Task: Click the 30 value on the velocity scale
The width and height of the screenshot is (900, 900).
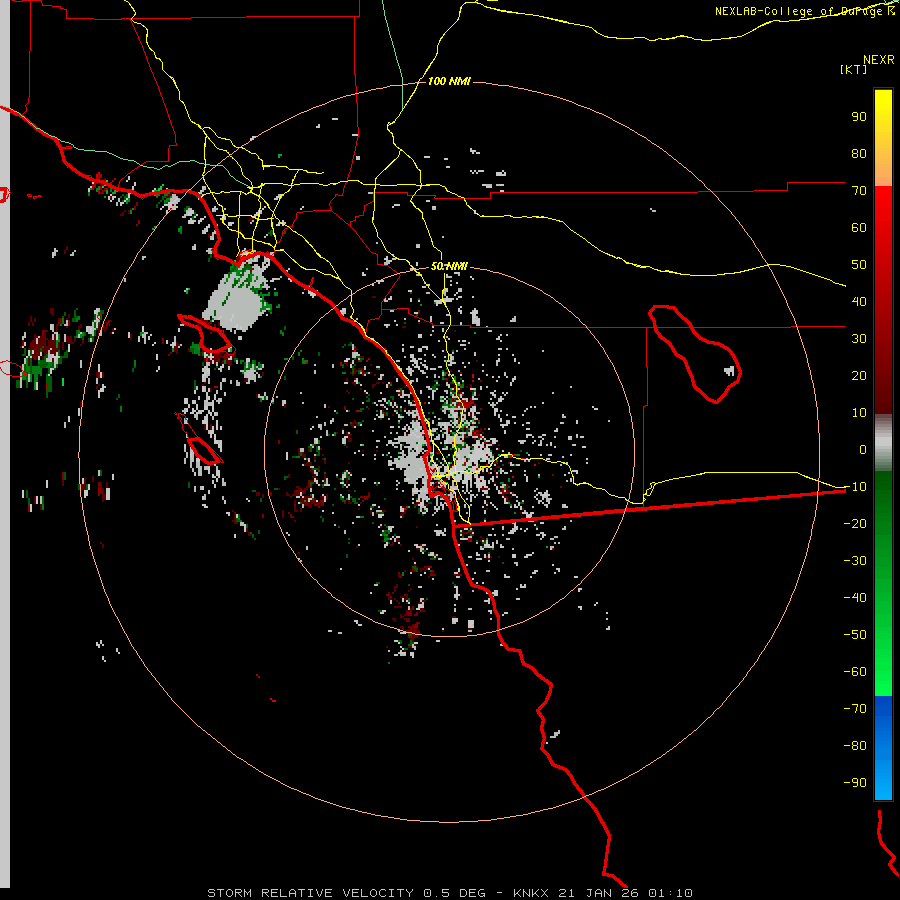Action: point(859,339)
